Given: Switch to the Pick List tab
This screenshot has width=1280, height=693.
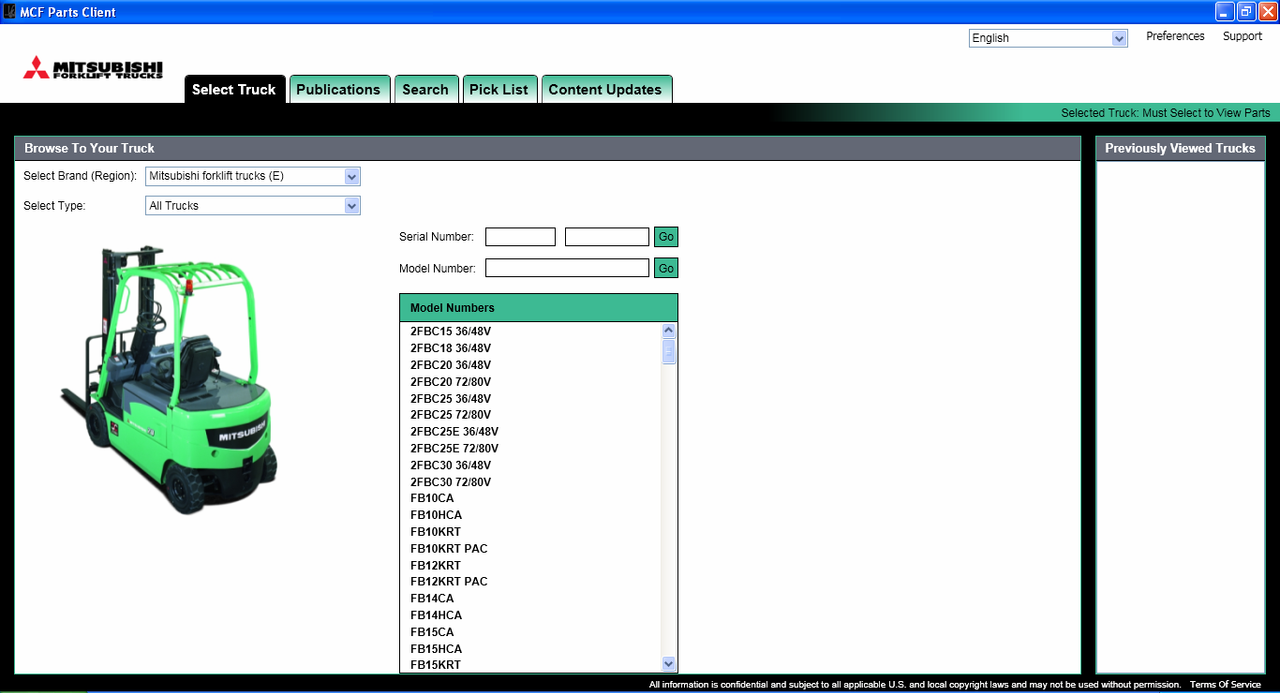Looking at the screenshot, I should pyautogui.click(x=499, y=89).
